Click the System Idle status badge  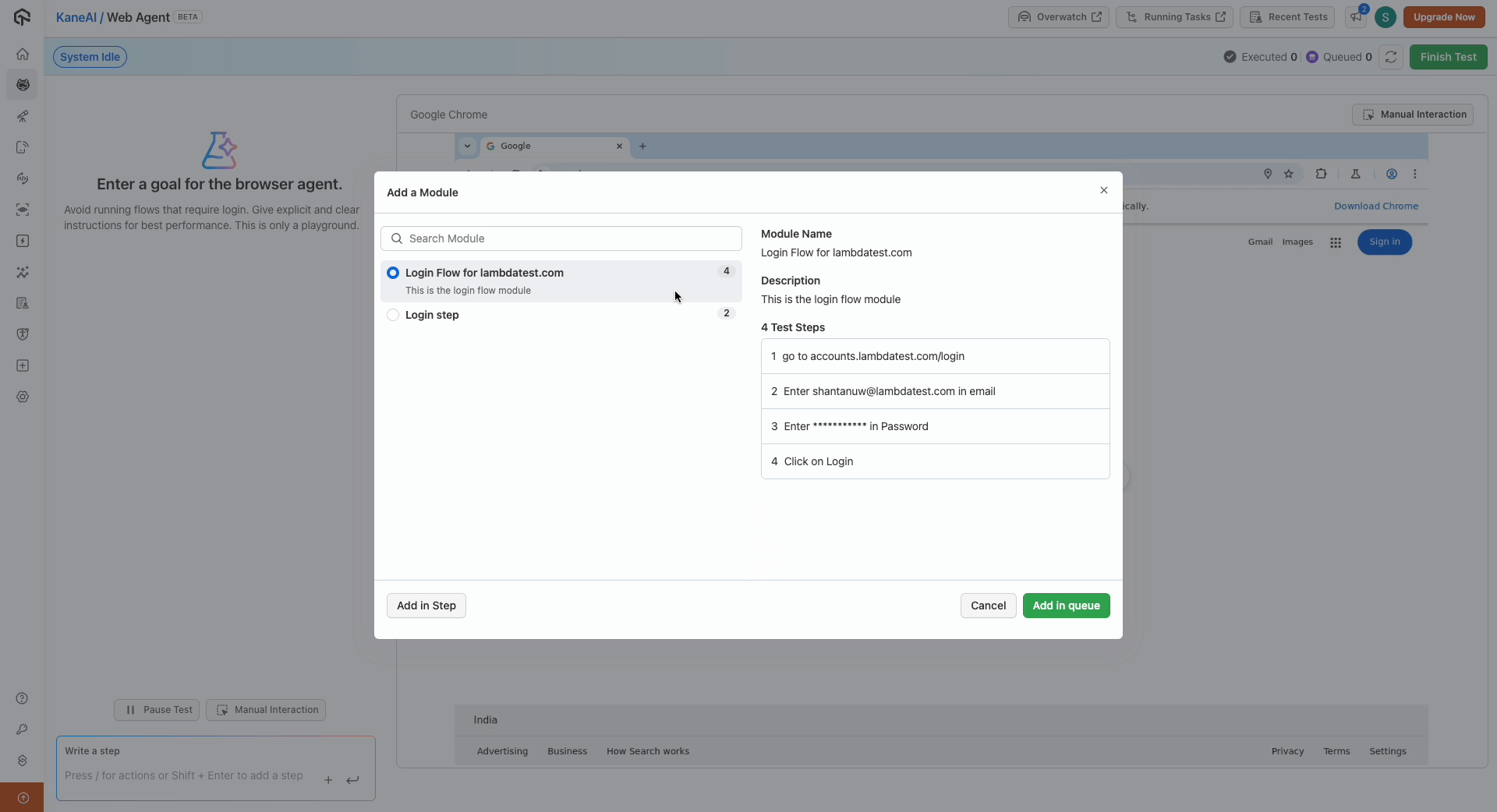(x=90, y=57)
